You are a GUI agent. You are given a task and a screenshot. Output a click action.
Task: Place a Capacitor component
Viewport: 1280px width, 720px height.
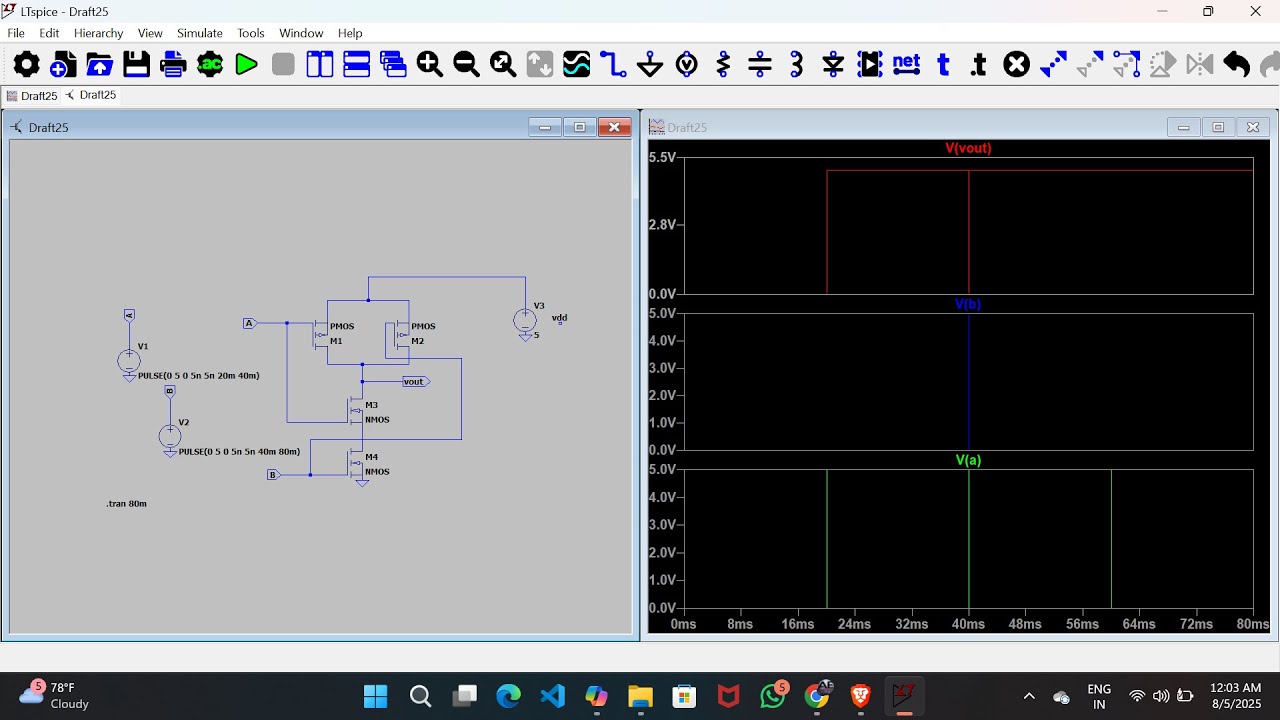[x=760, y=65]
